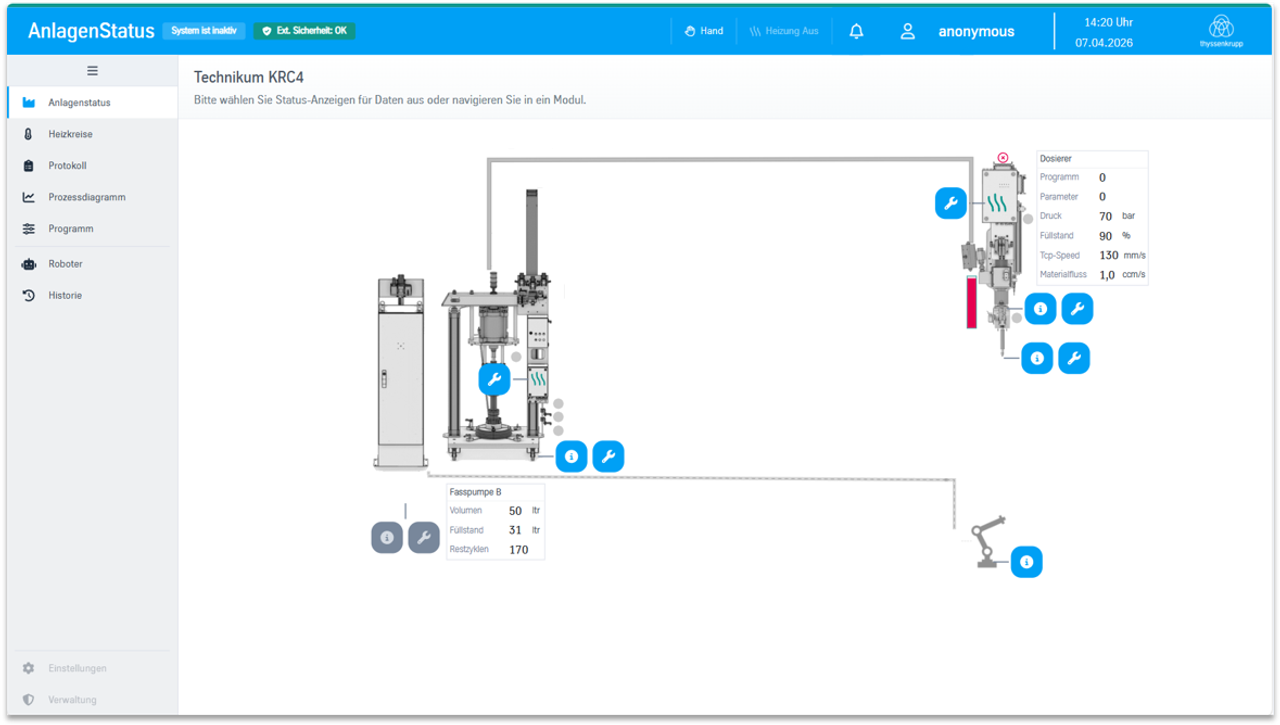Toggle the Heizung Aus heating switch
Screen dimensions: 1280x725
coord(784,31)
